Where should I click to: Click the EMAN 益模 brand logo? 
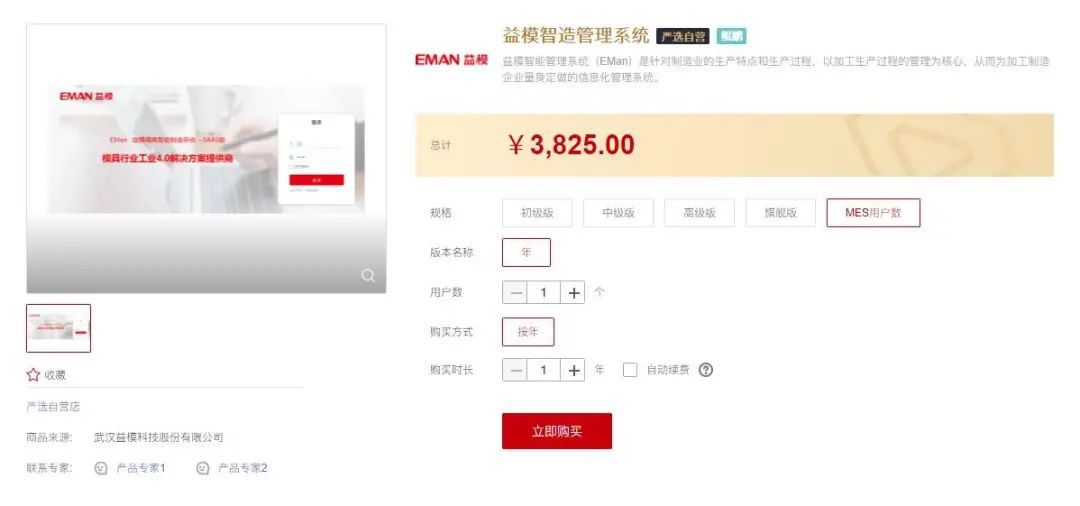tap(451, 60)
